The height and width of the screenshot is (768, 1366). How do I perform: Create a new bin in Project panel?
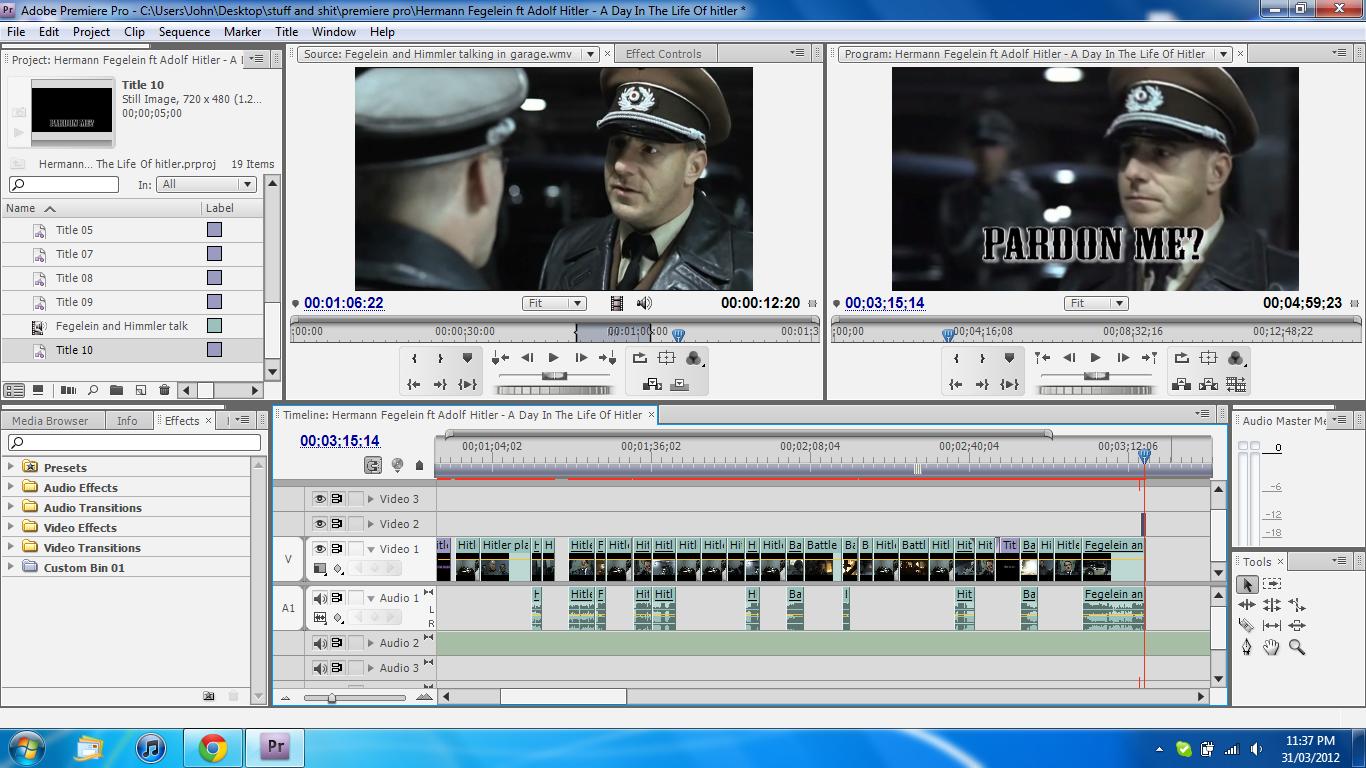(116, 390)
